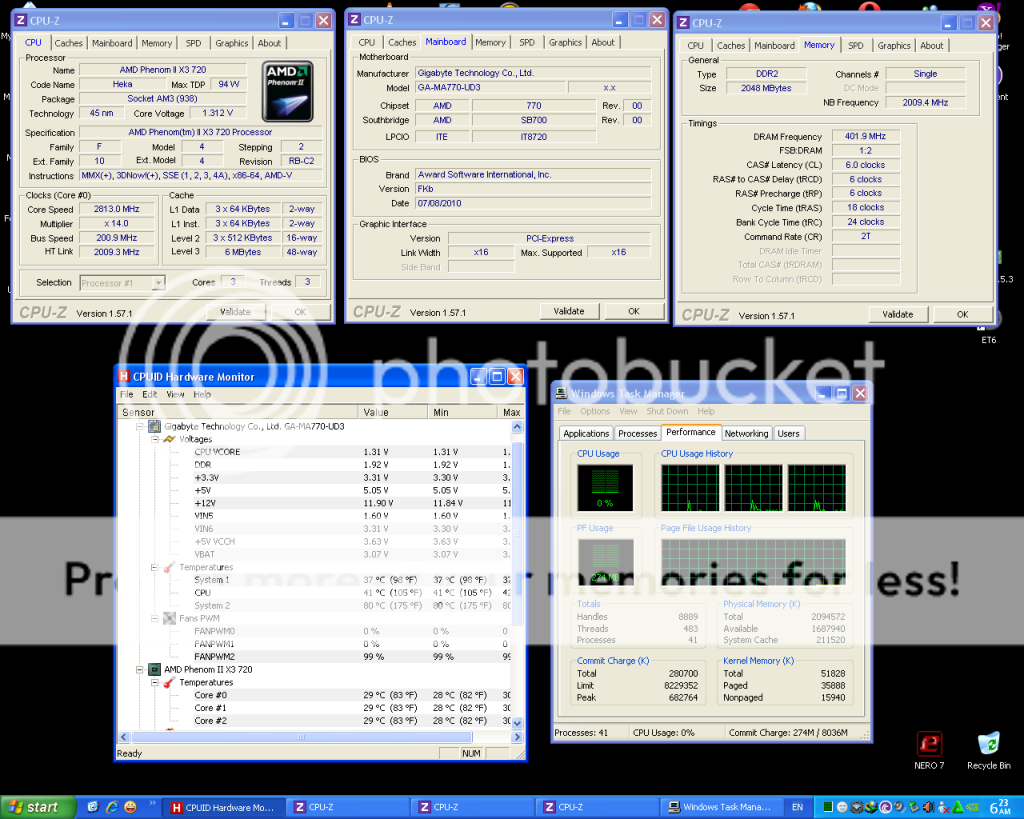Click the HWMonitor vertical scrollbar down arrow
This screenshot has height=819, width=1024.
click(517, 723)
